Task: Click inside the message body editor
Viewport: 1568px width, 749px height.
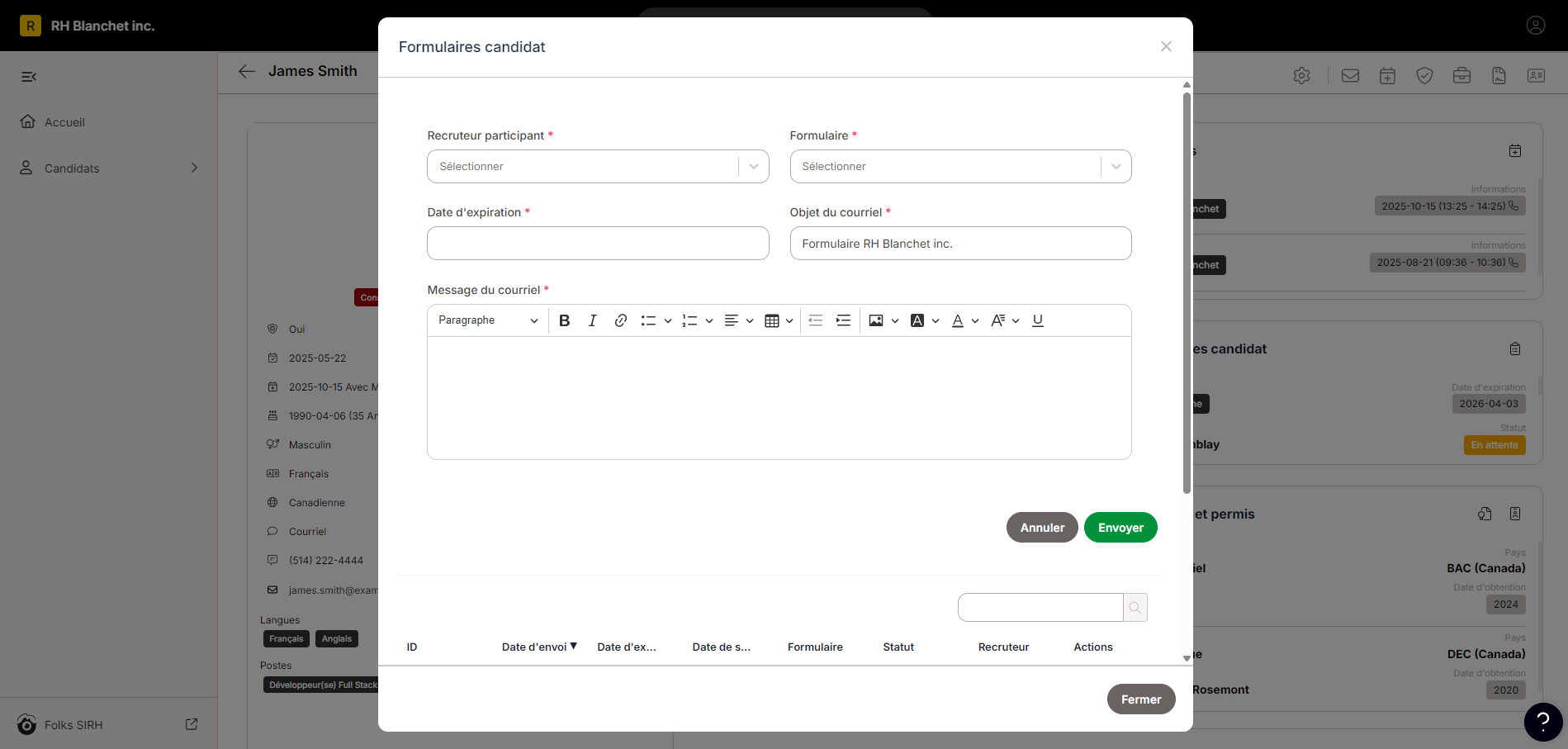Action: (x=779, y=398)
